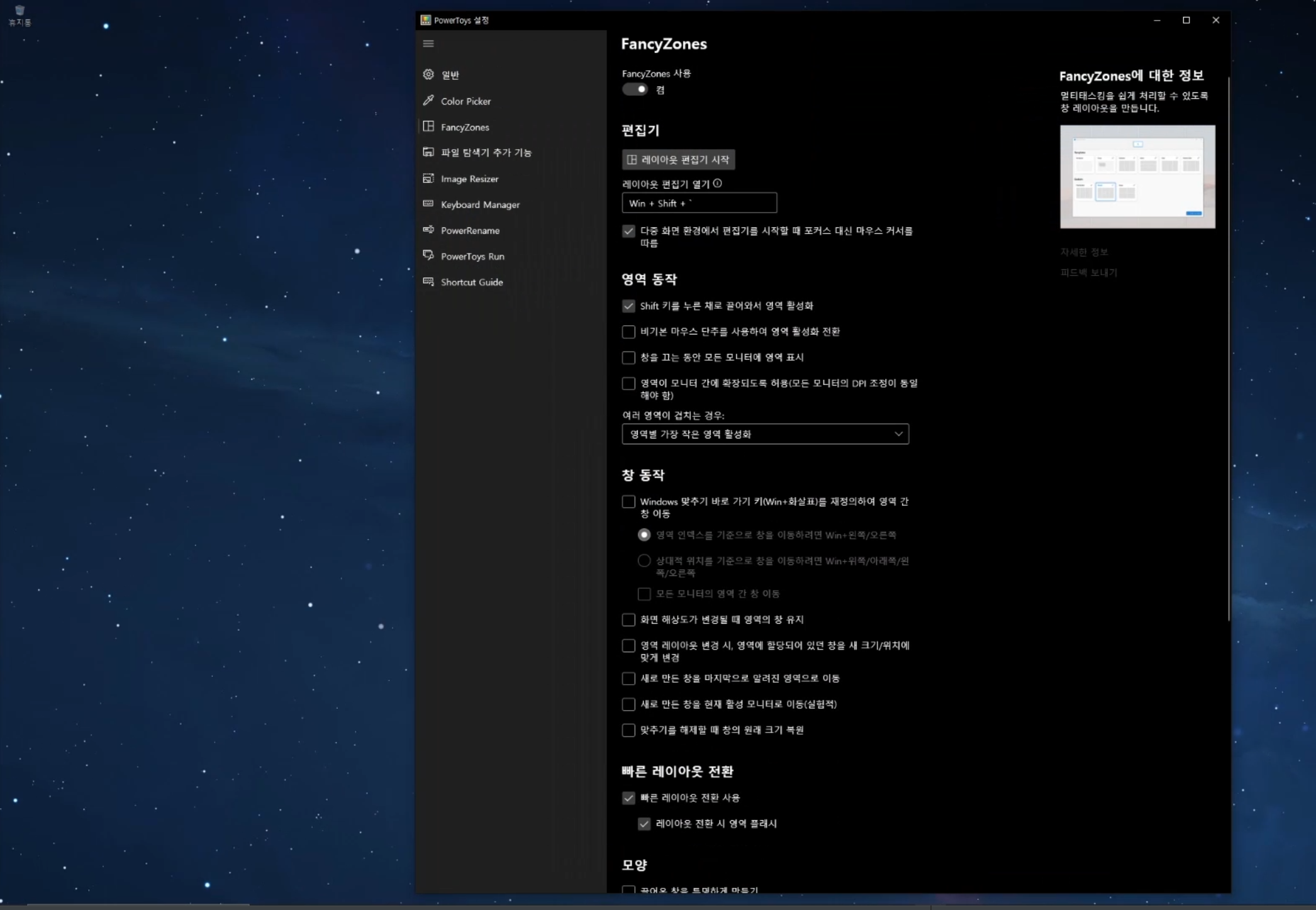Image resolution: width=1316 pixels, height=910 pixels.
Task: Select radio 상대적 위치를 기준으로 창을 이동
Action: click(x=644, y=560)
